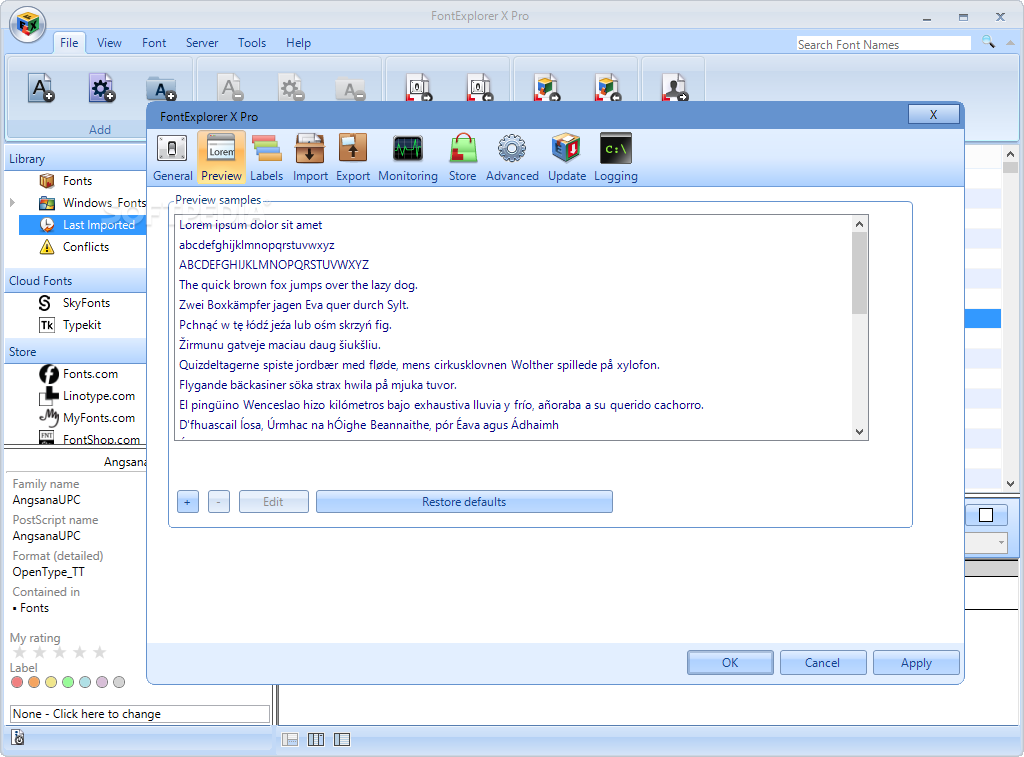Open the Import preferences pane
1024x757 pixels.
click(310, 157)
